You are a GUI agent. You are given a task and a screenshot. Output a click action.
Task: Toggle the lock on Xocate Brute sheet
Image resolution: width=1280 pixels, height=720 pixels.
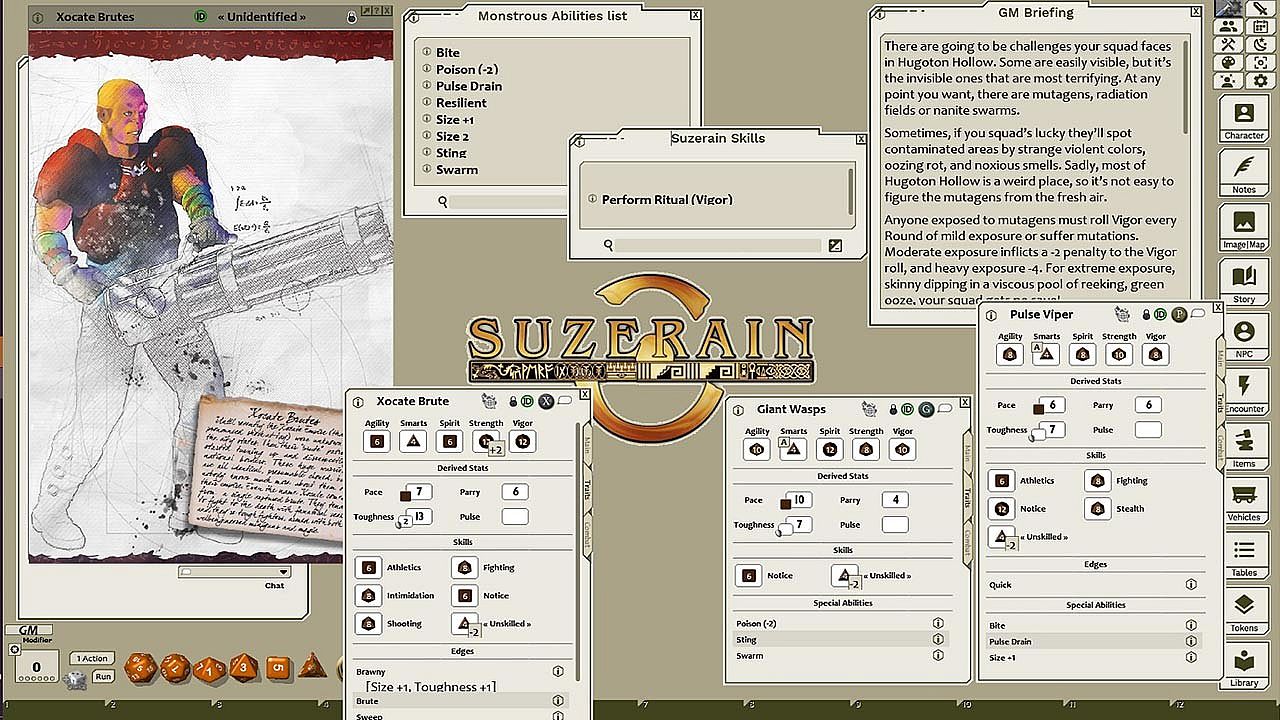(513, 401)
